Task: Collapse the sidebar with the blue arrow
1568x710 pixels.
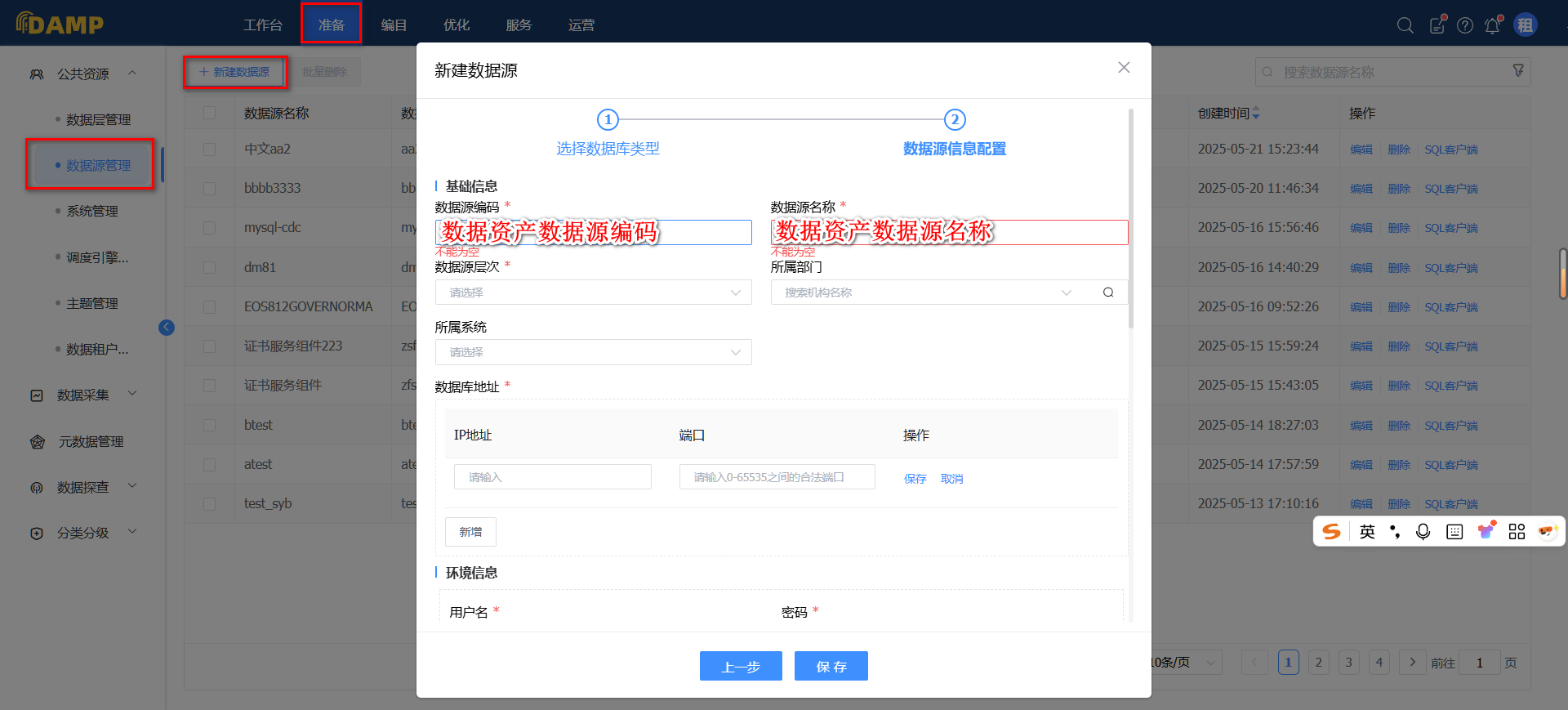Action: 167,328
